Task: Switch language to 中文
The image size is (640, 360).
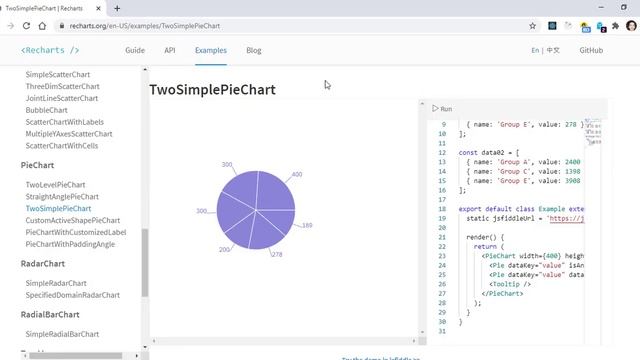Action: point(553,50)
